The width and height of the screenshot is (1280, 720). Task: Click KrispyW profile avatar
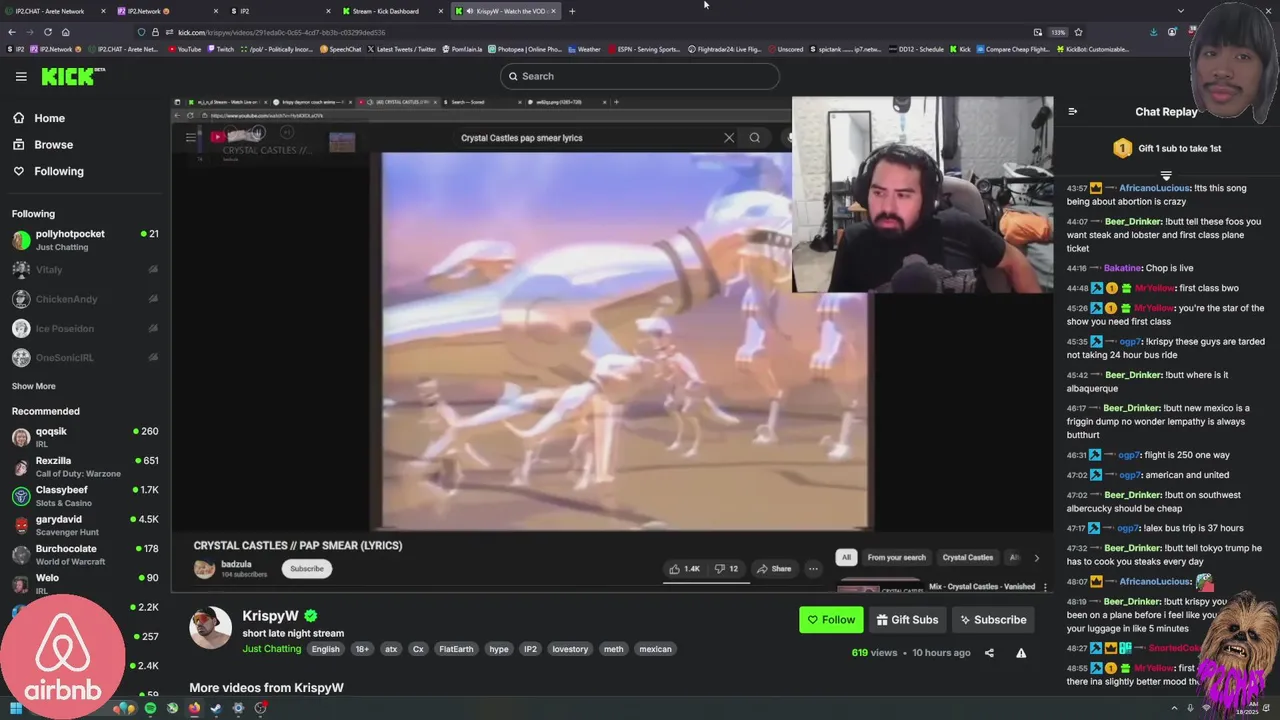pyautogui.click(x=210, y=627)
